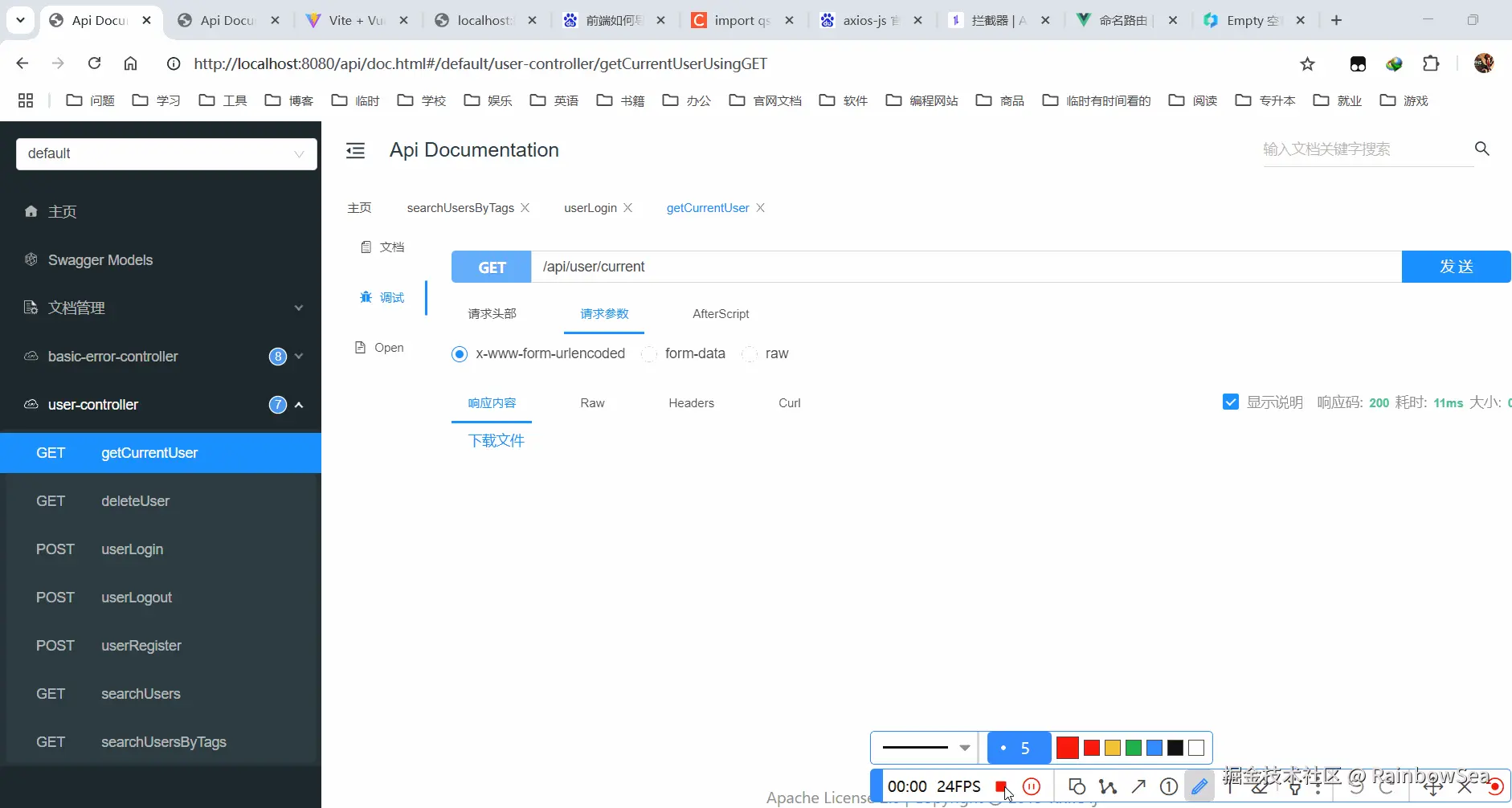
Task: Open POST userLogout endpoint
Action: [x=161, y=598]
